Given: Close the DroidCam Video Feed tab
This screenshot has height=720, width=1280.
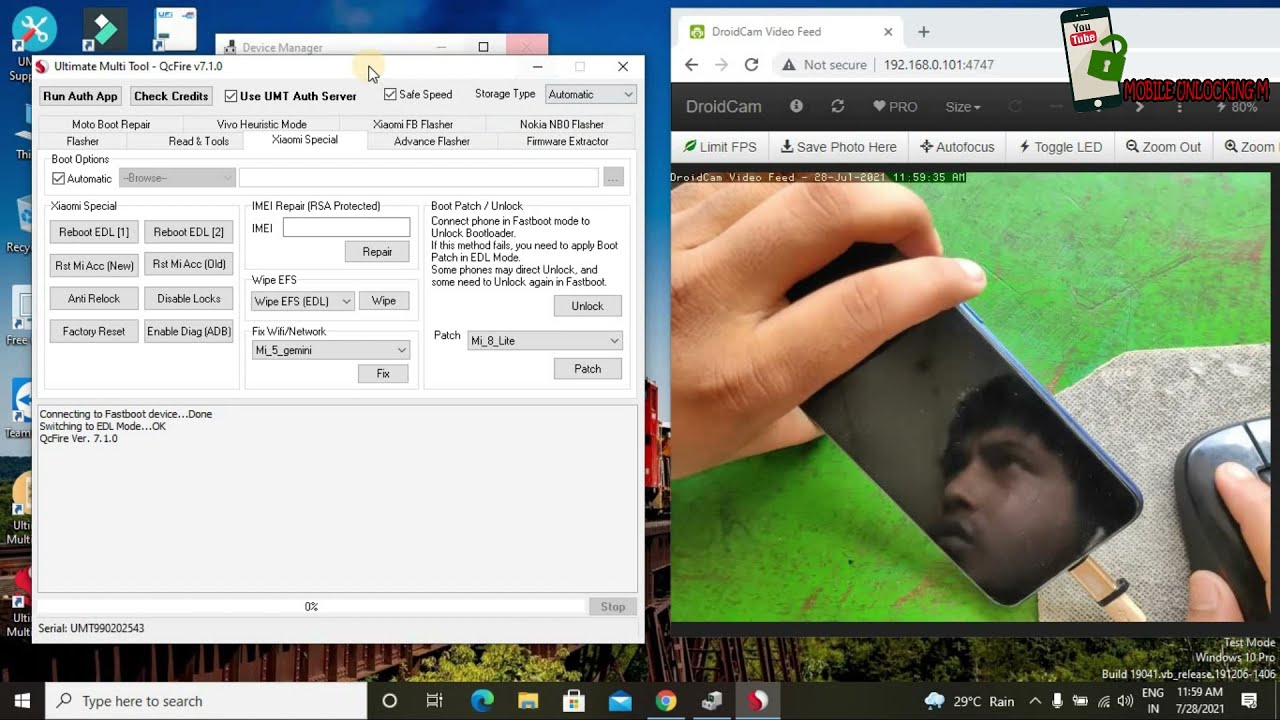Looking at the screenshot, I should [x=888, y=32].
